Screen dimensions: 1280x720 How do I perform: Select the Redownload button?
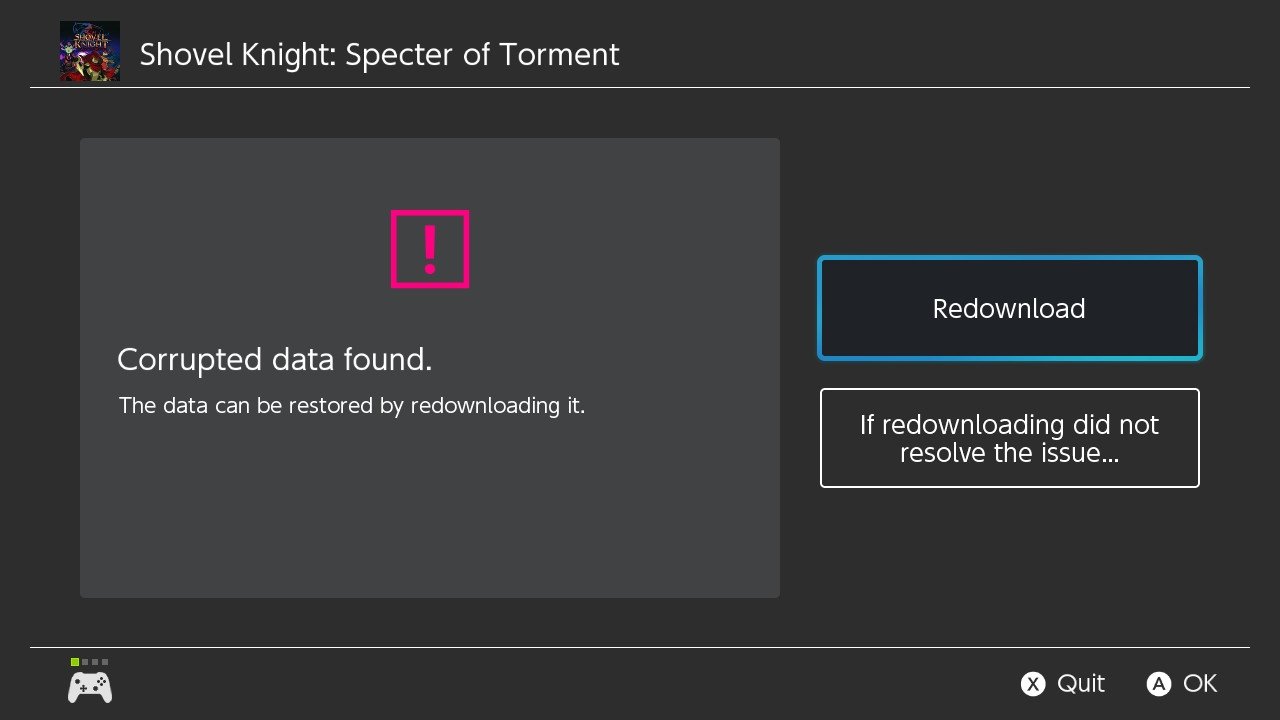click(x=1009, y=308)
